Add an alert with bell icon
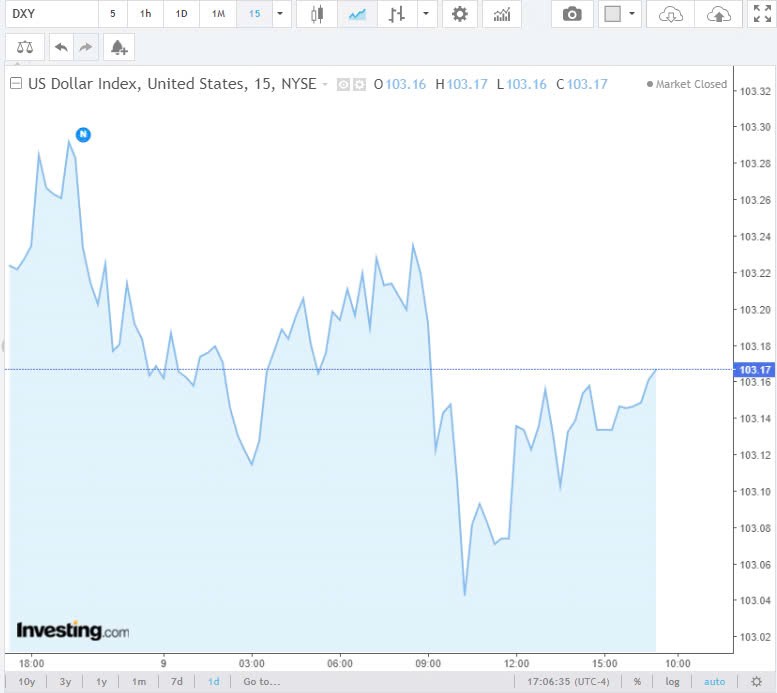Viewport: 777px width, 693px height. click(119, 47)
